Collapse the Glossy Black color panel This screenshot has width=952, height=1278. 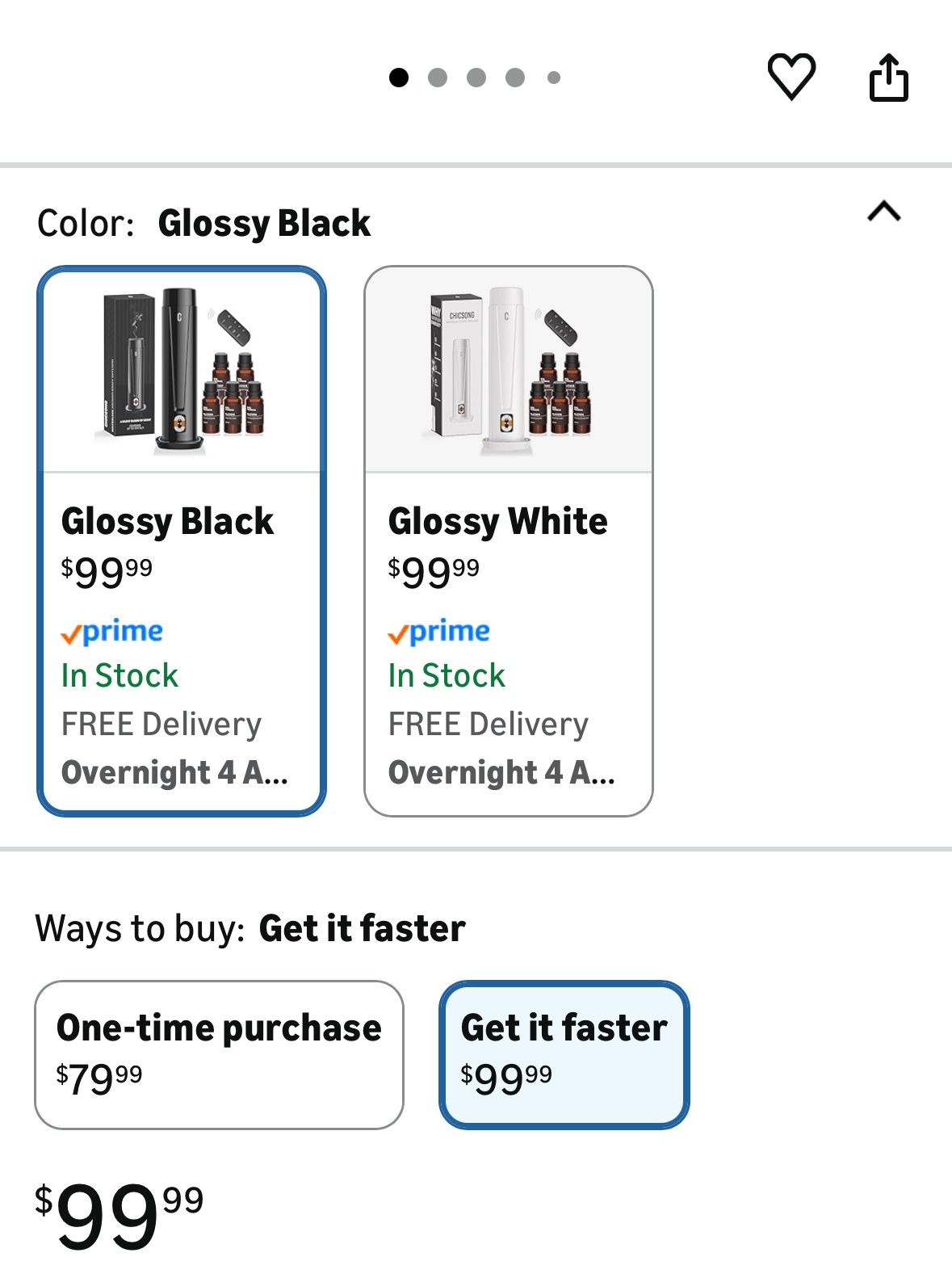point(885,212)
